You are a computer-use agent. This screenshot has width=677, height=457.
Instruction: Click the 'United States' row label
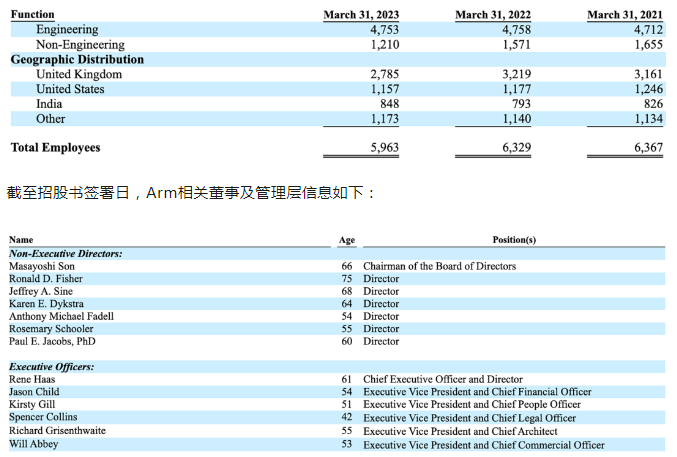pos(70,89)
